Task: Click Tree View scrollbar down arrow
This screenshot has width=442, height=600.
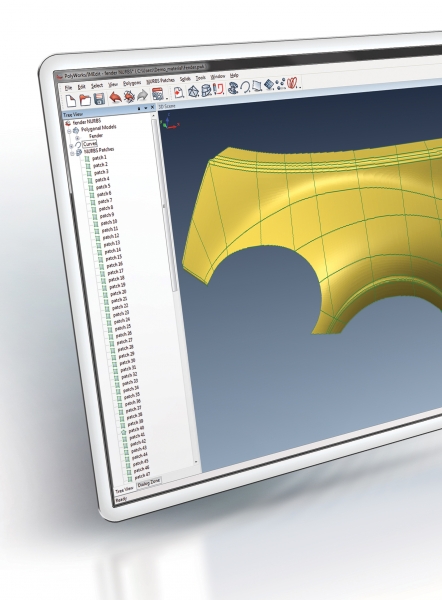Action: [196, 462]
